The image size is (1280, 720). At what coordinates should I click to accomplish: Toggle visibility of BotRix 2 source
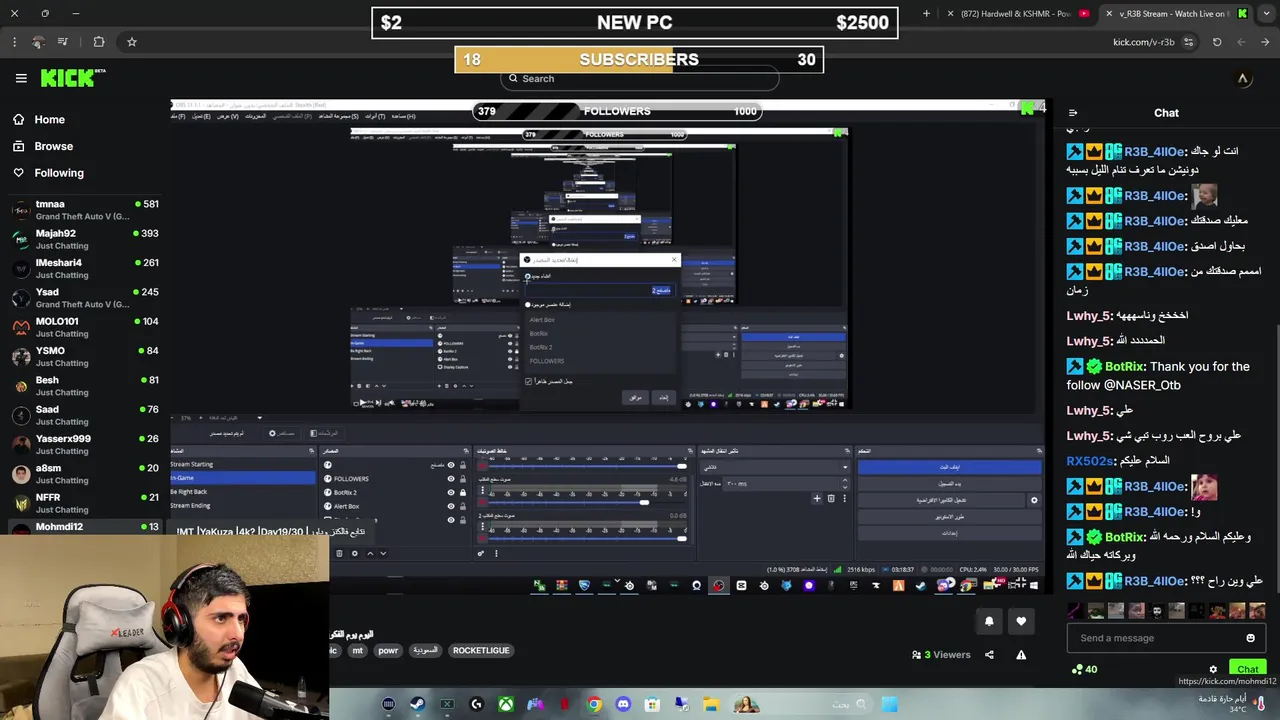click(x=451, y=492)
